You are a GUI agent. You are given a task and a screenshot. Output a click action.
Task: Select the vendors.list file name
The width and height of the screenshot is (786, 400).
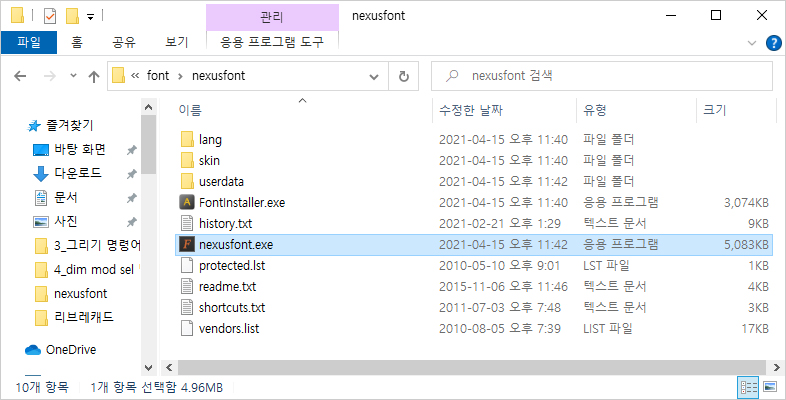(x=229, y=329)
